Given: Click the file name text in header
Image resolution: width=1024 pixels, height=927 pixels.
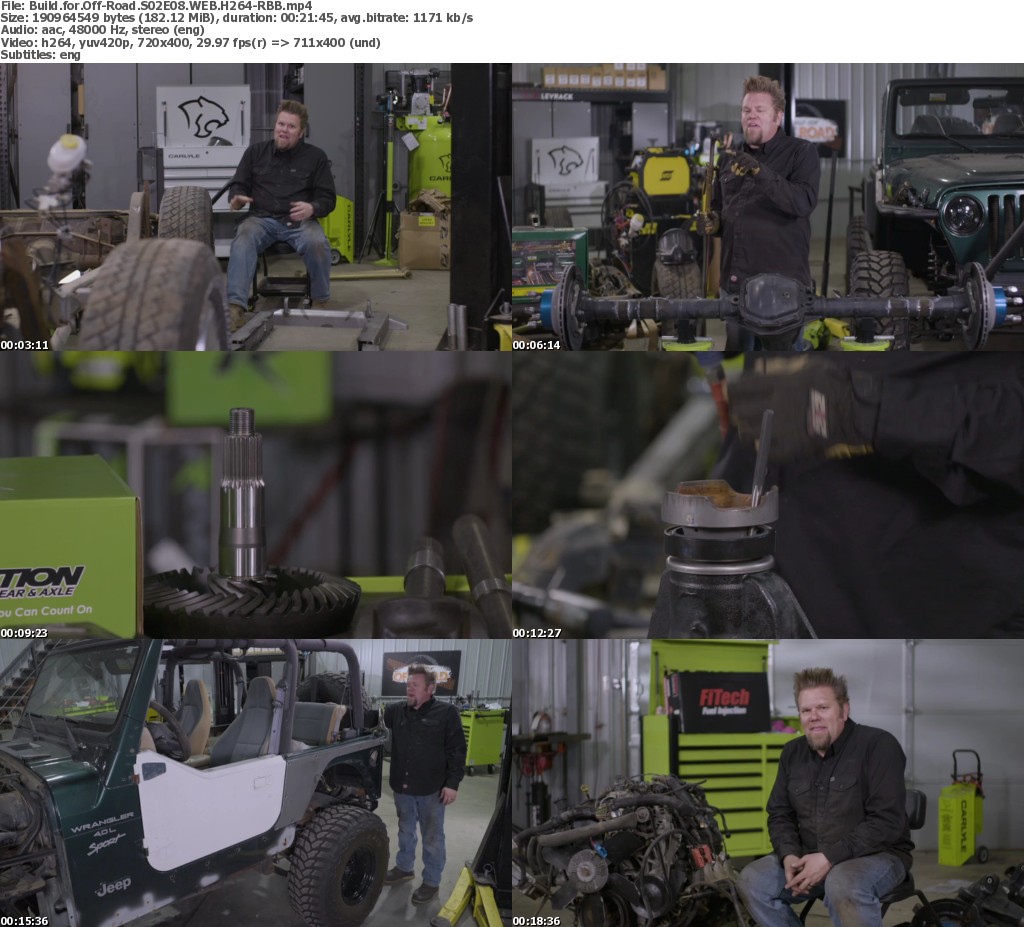Looking at the screenshot, I should pyautogui.click(x=156, y=6).
